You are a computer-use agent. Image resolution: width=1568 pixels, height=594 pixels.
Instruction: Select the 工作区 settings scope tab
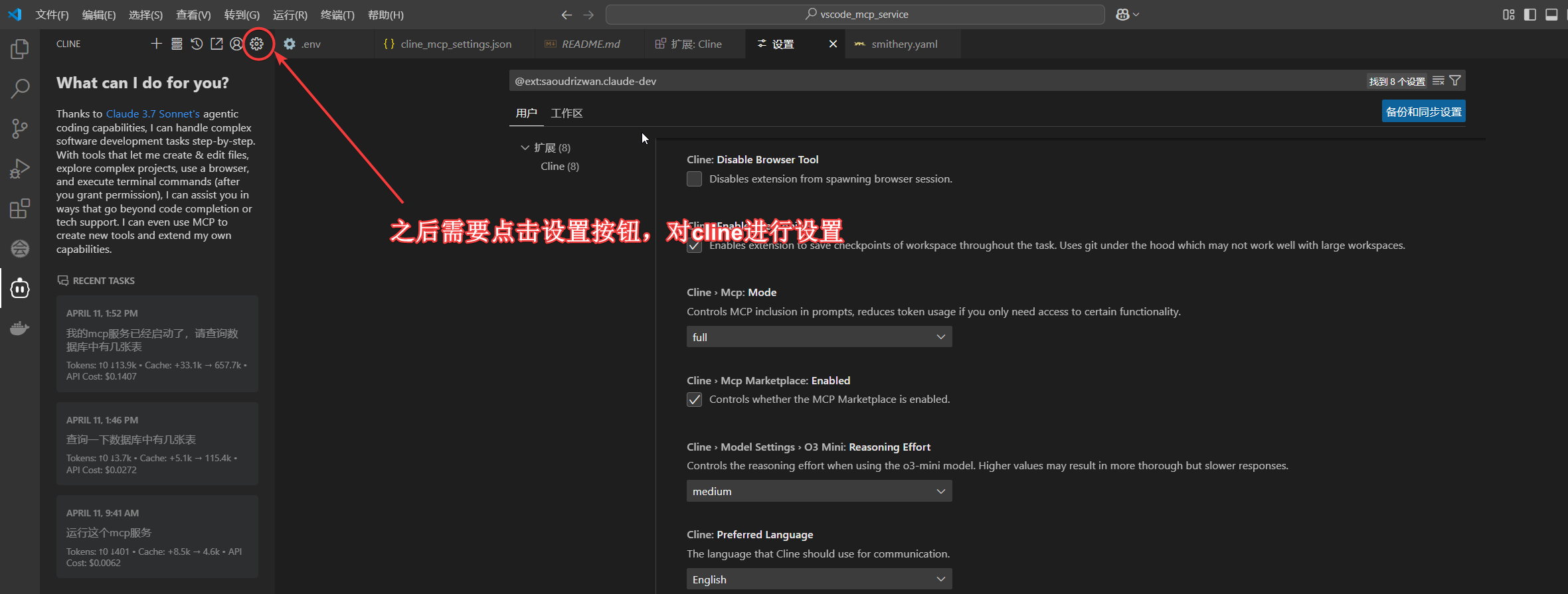[x=566, y=113]
